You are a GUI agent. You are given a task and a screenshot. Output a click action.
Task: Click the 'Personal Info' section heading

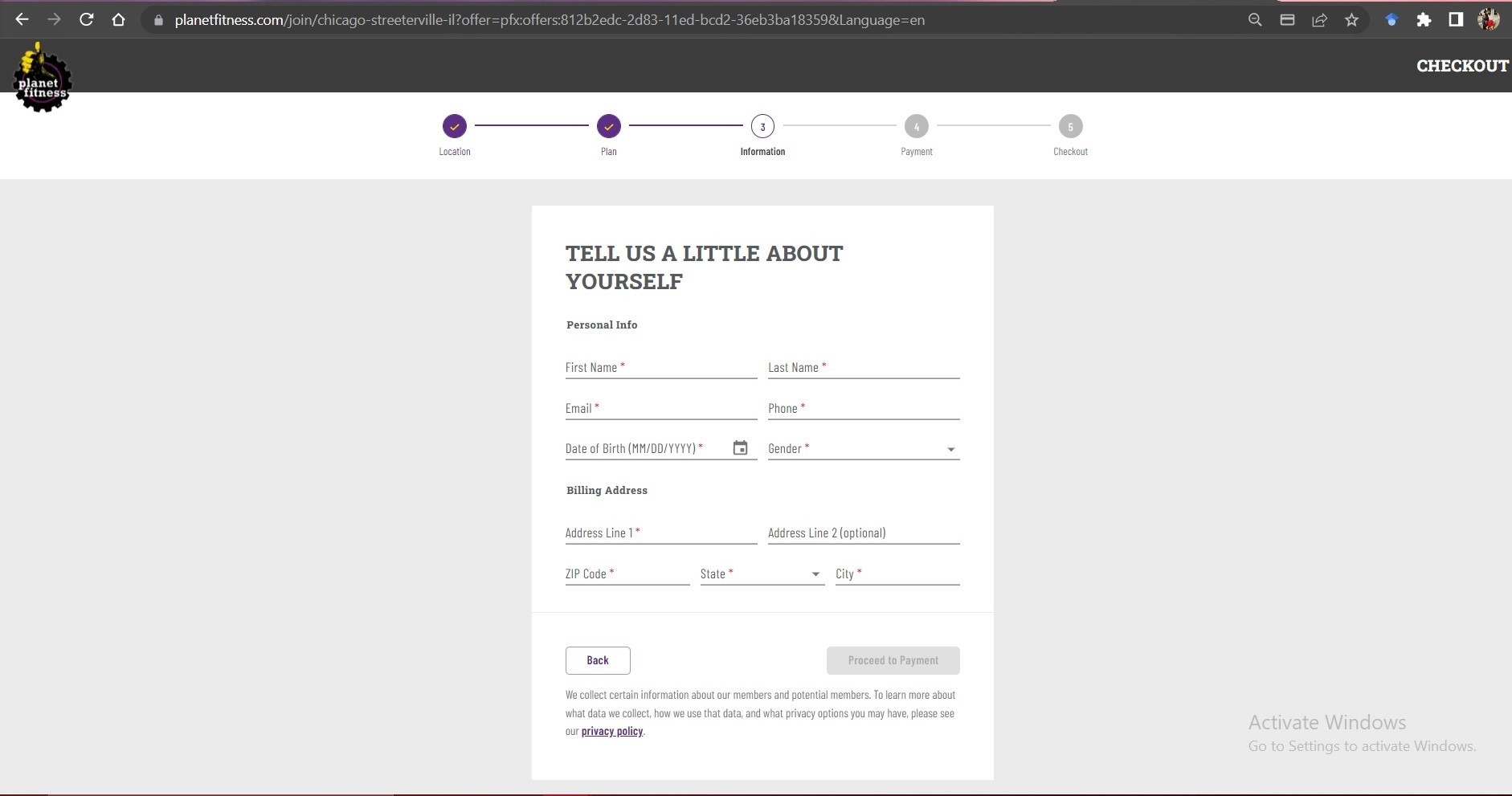[602, 325]
